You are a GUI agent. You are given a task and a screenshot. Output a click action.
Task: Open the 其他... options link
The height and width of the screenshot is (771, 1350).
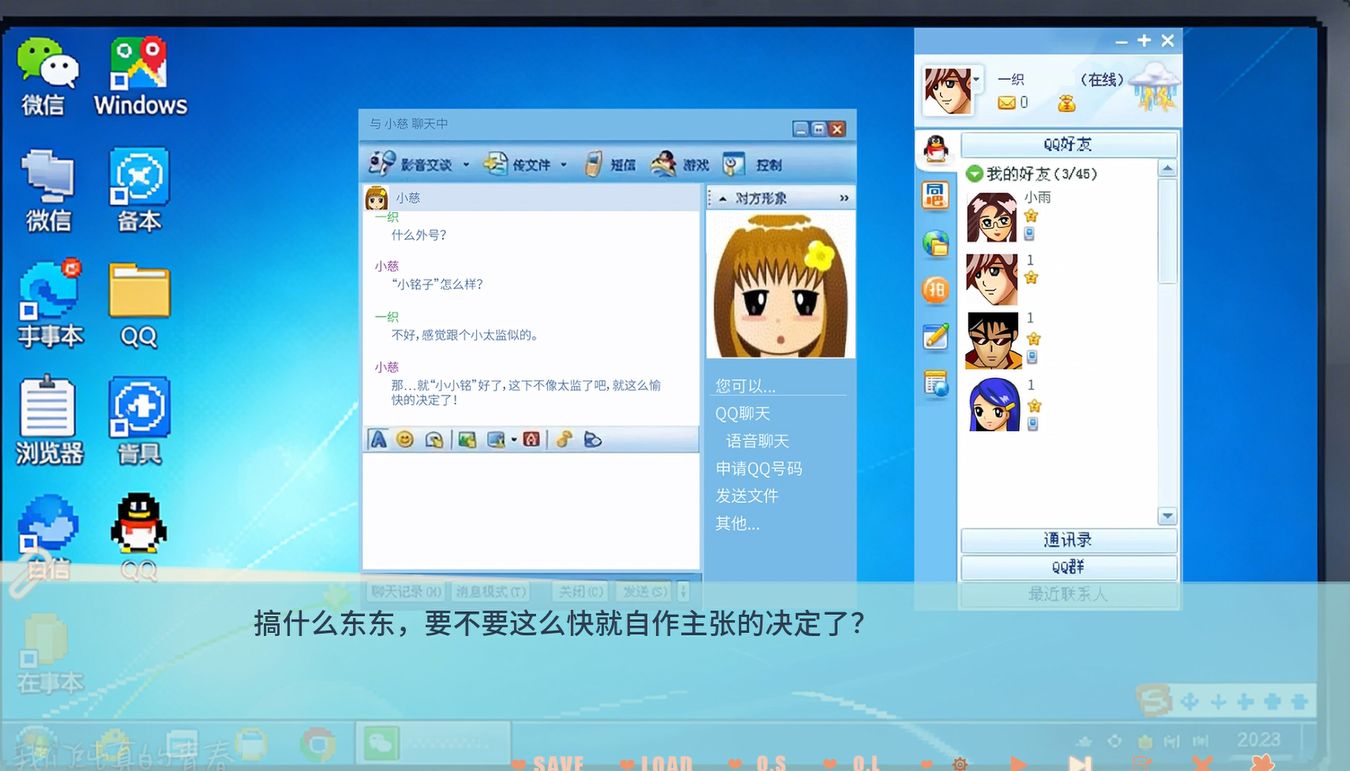pyautogui.click(x=737, y=523)
